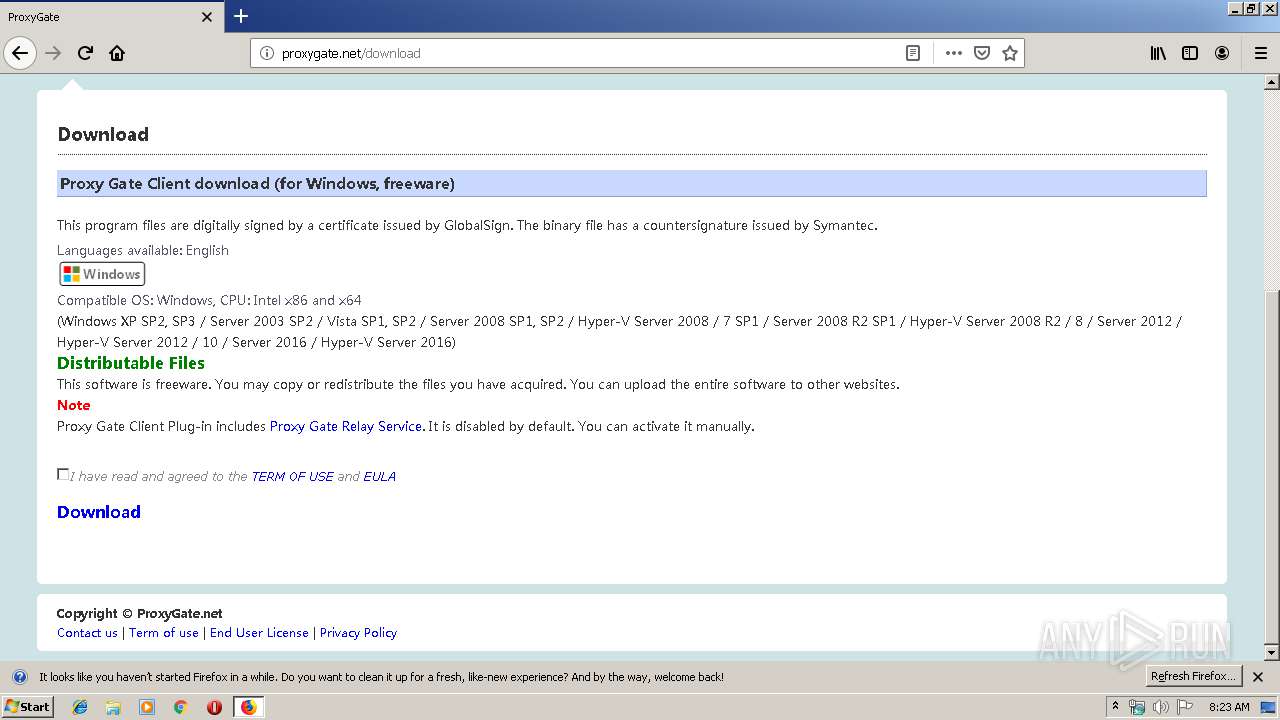The height and width of the screenshot is (720, 1280).
Task: Show hidden system tray icons
Action: tap(1116, 707)
